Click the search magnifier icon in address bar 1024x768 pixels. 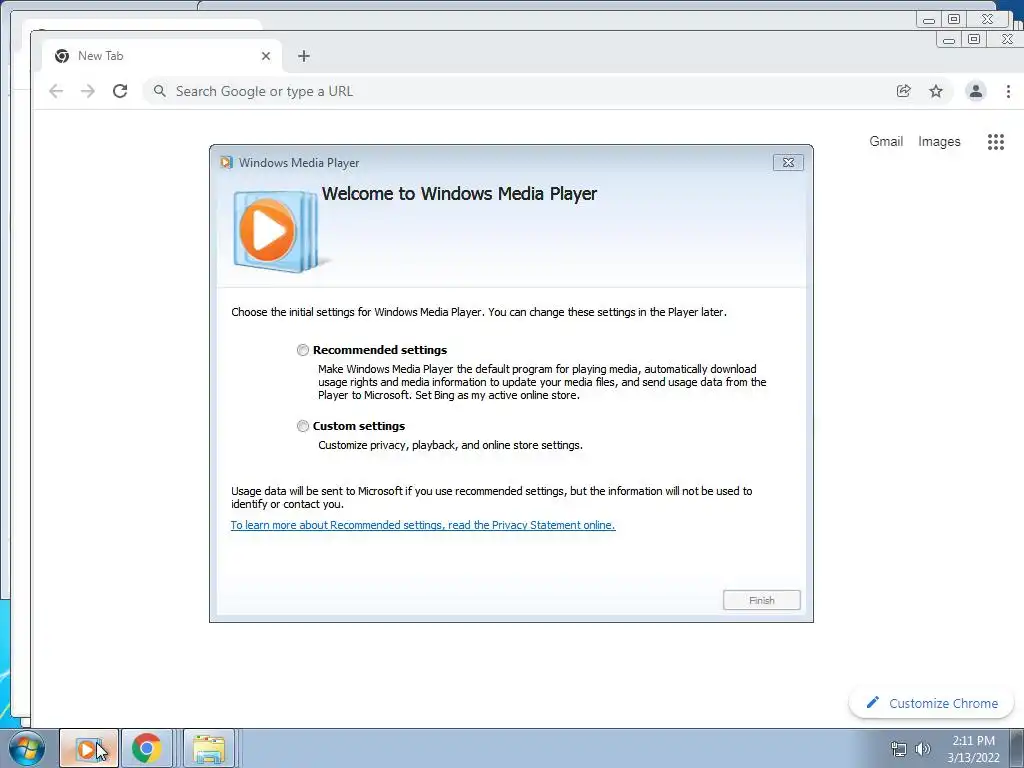pos(159,91)
